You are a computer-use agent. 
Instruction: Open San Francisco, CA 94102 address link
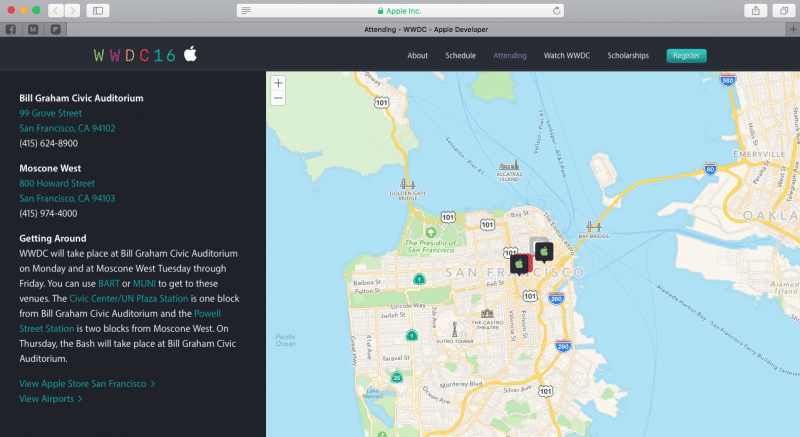pos(67,128)
